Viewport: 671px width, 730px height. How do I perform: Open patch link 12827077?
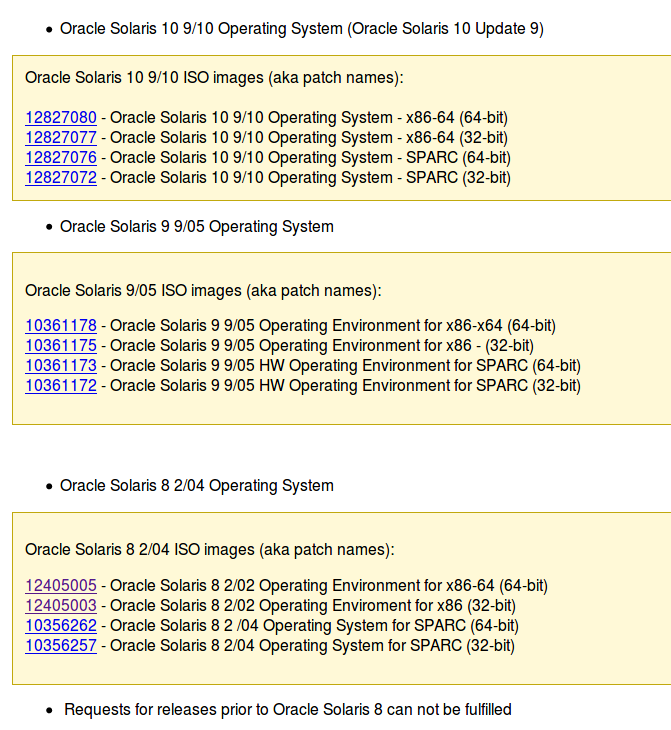coord(61,137)
